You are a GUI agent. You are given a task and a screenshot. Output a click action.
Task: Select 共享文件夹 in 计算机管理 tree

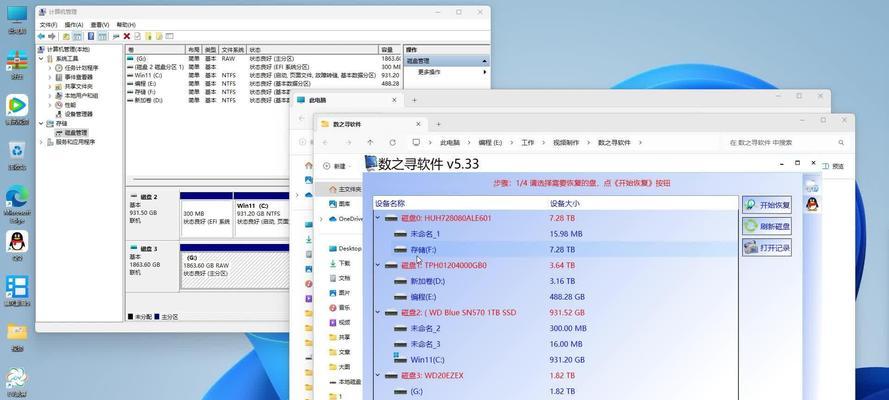click(78, 86)
